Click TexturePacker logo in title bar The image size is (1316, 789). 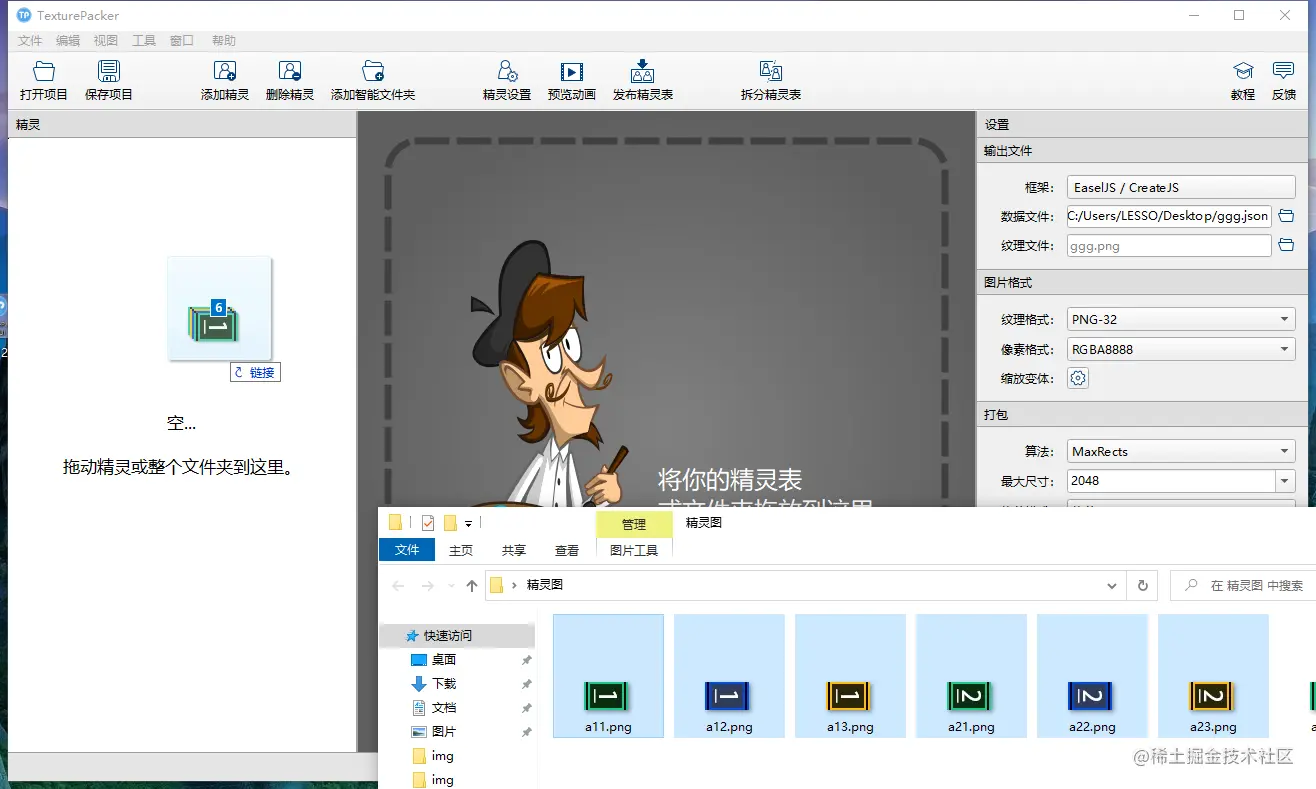tap(24, 15)
